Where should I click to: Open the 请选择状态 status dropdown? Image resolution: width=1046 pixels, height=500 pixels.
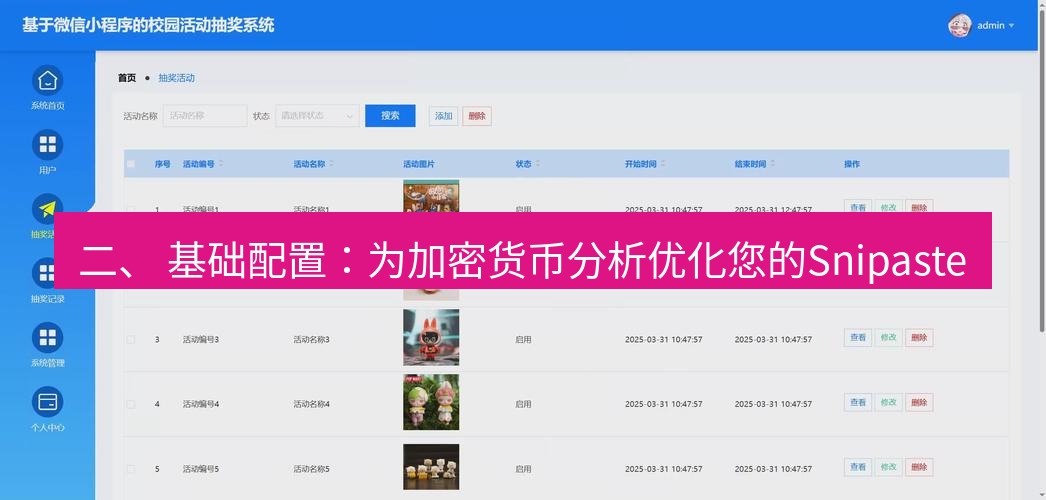point(318,116)
